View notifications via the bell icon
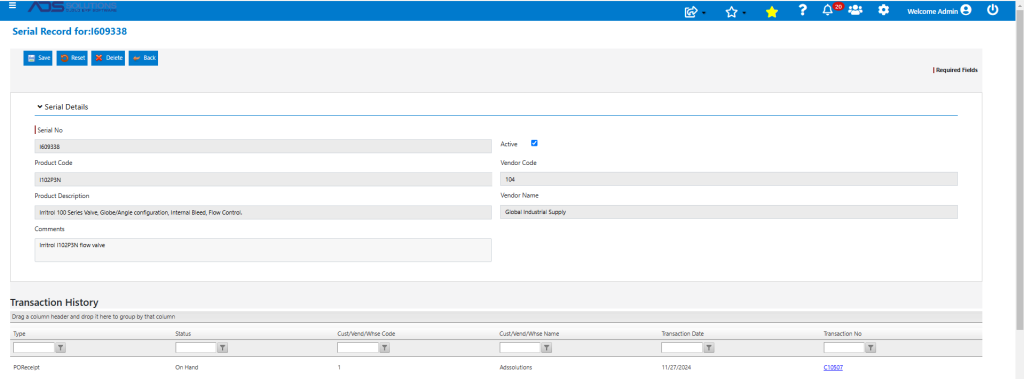 (x=827, y=10)
